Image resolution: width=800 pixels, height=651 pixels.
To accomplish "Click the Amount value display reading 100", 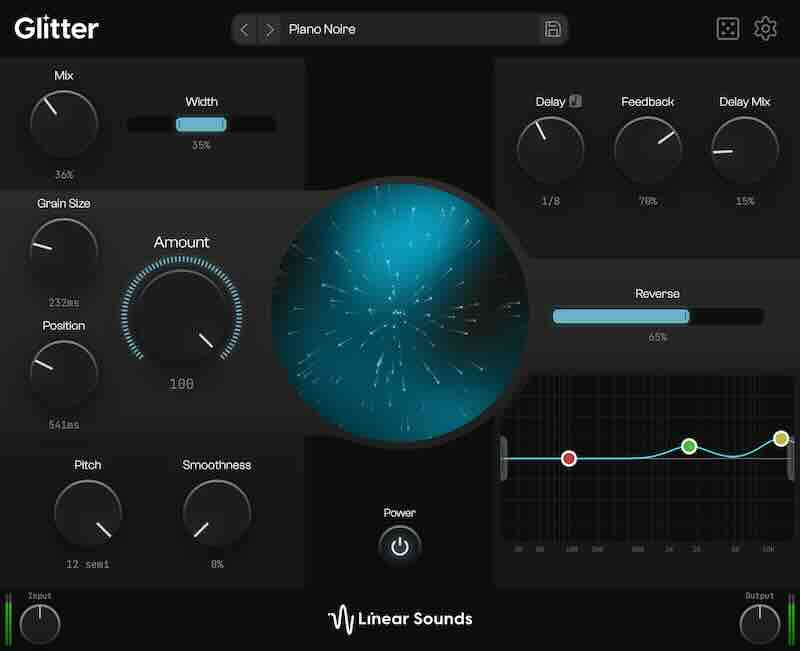I will pyautogui.click(x=181, y=383).
